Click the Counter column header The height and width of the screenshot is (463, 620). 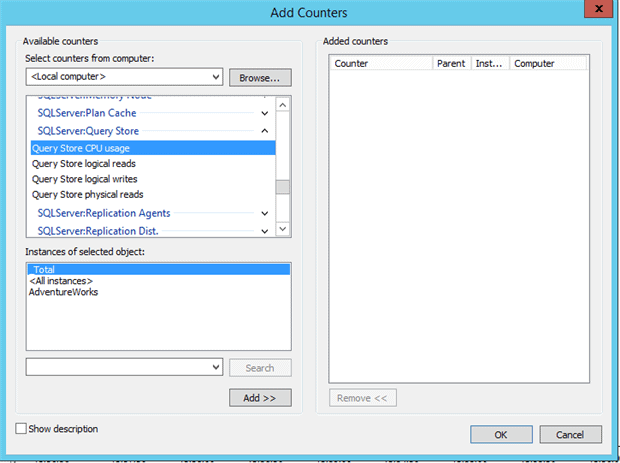[381, 63]
